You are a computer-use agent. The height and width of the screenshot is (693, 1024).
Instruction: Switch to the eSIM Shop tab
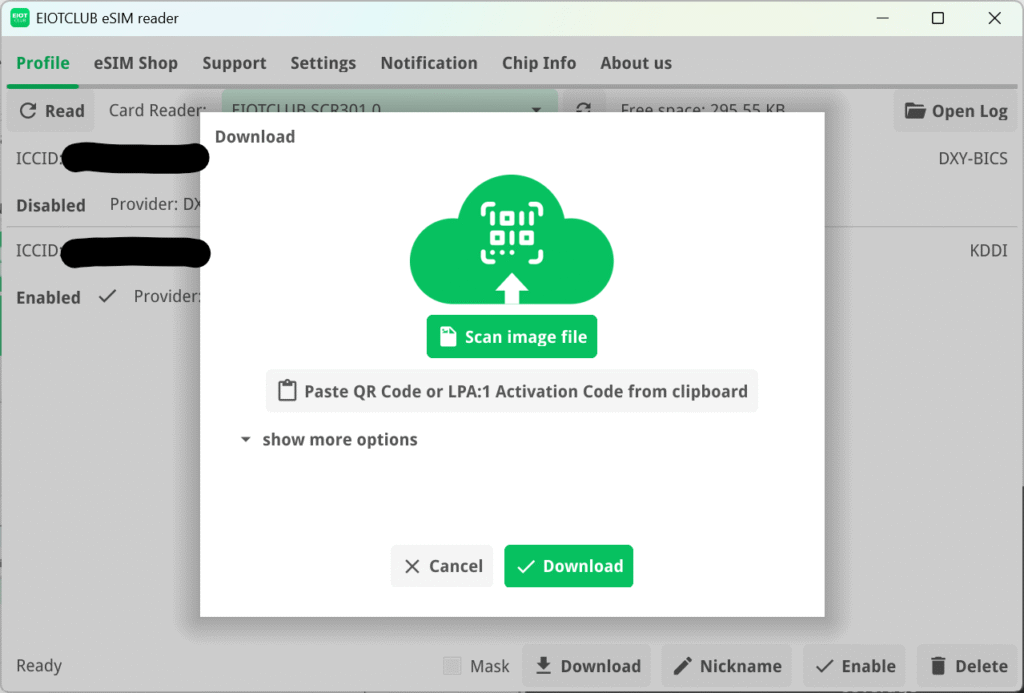point(136,63)
